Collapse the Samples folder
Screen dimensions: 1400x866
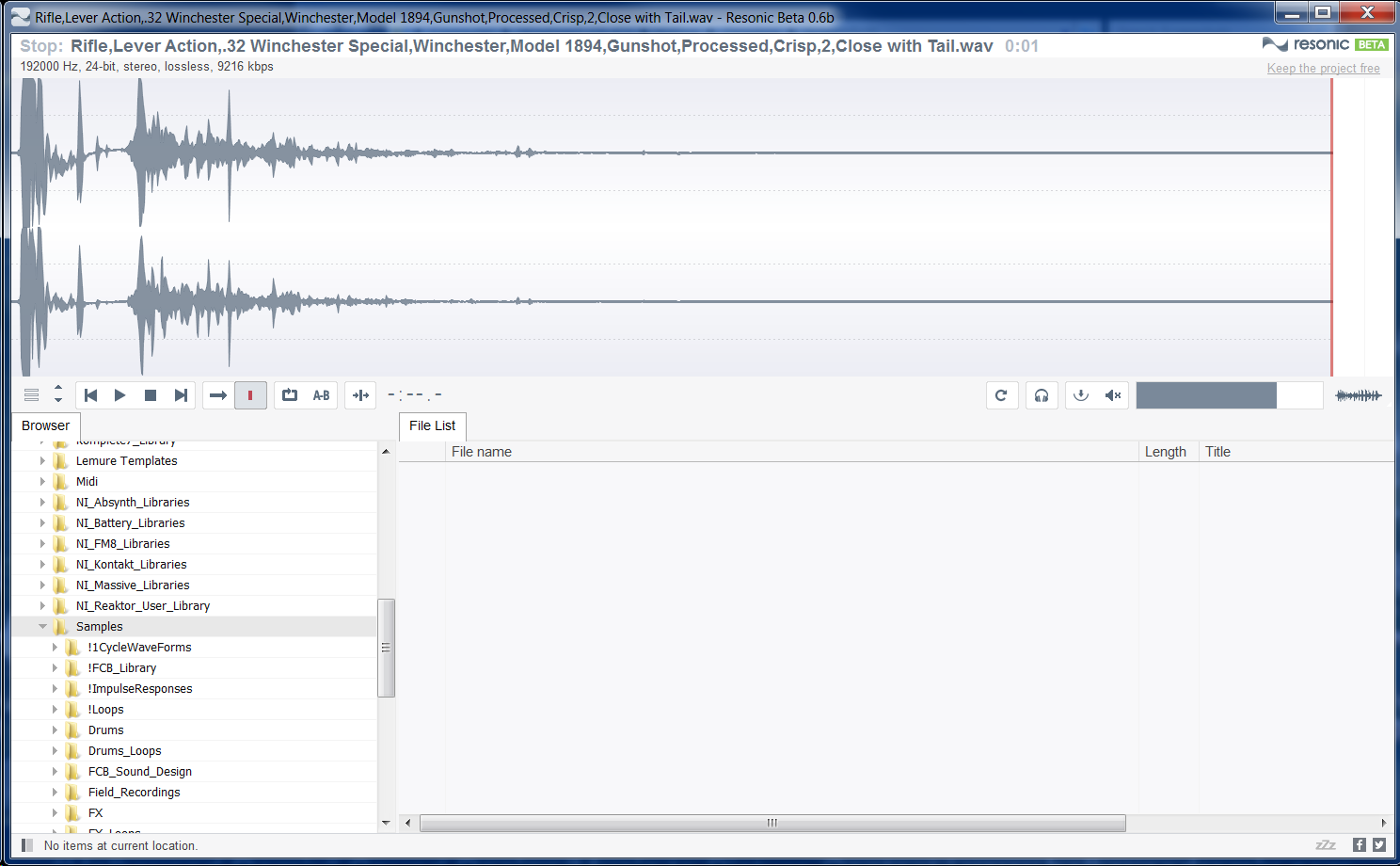coord(42,627)
